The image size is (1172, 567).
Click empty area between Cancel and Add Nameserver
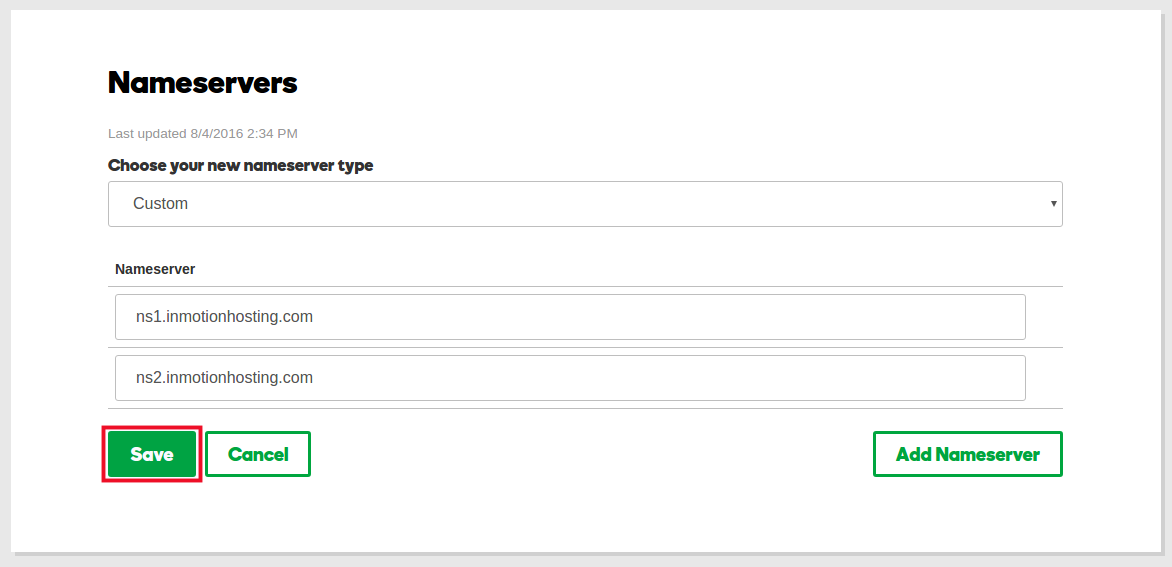[590, 454]
